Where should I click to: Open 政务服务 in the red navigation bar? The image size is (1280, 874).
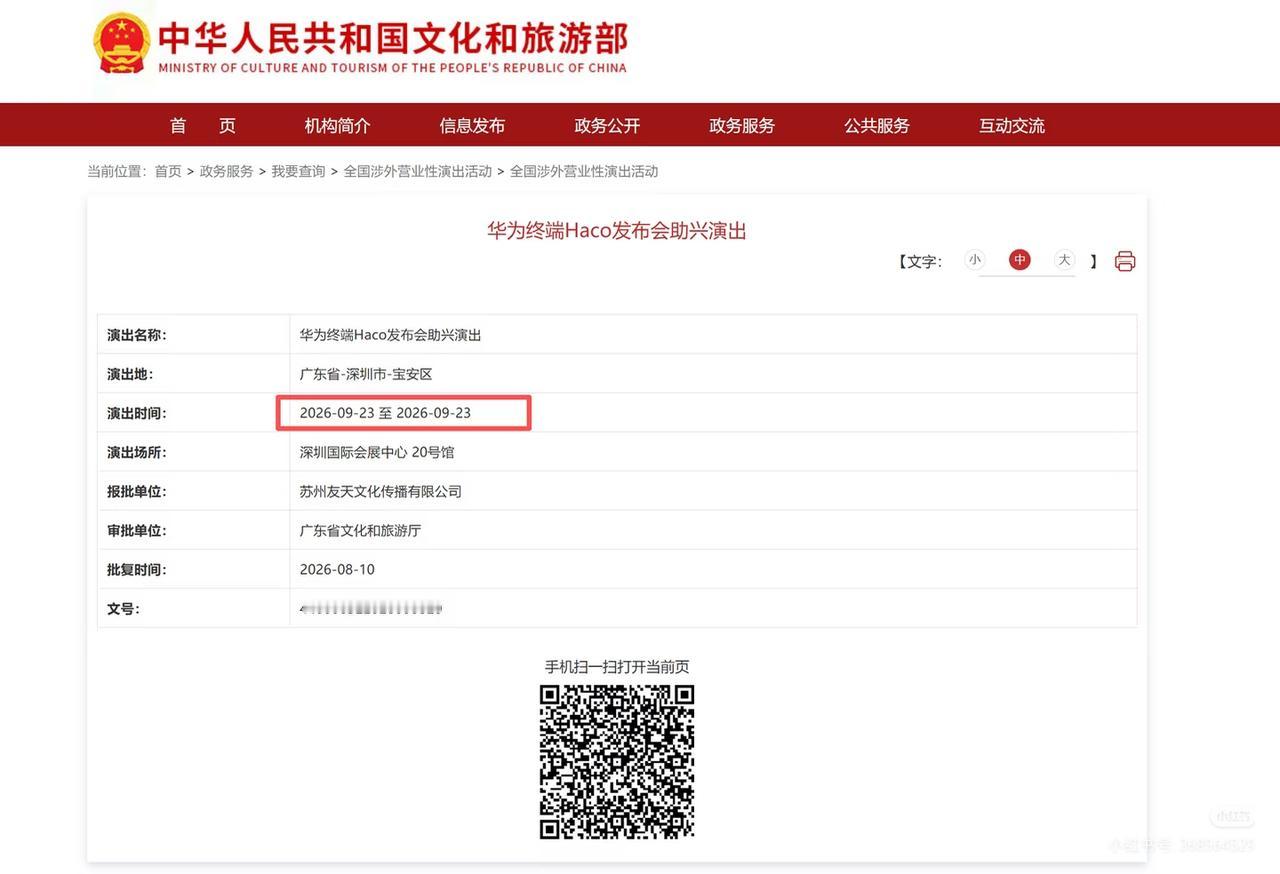point(742,125)
